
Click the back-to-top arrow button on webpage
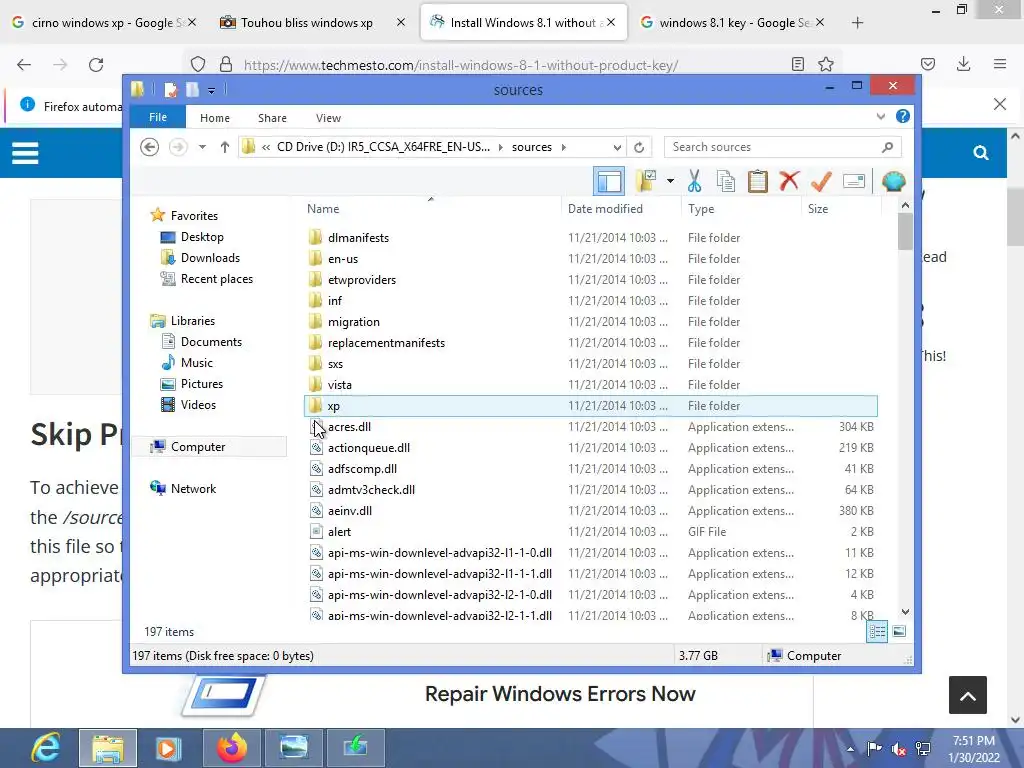pyautogui.click(x=968, y=695)
